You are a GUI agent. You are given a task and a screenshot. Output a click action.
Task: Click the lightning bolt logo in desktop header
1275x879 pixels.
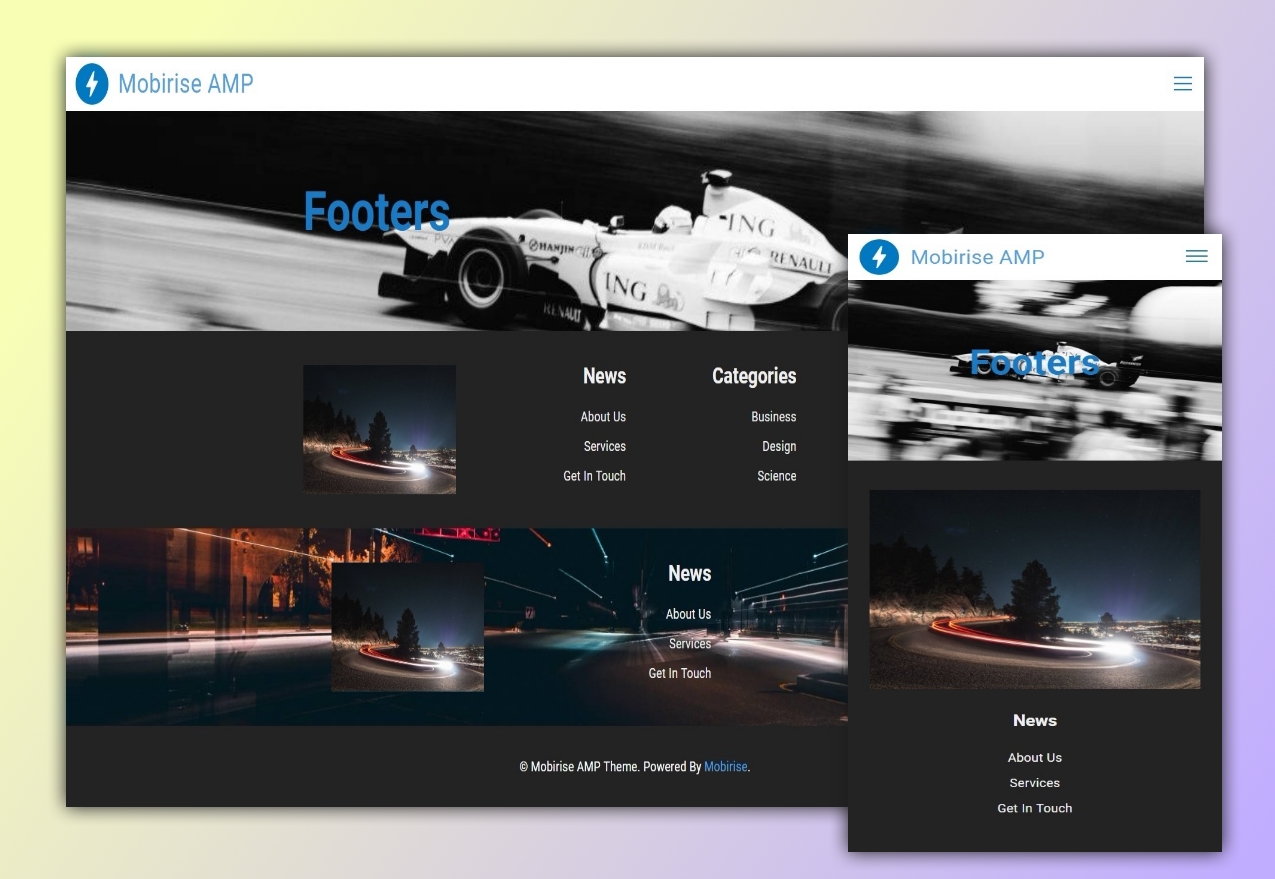92,84
